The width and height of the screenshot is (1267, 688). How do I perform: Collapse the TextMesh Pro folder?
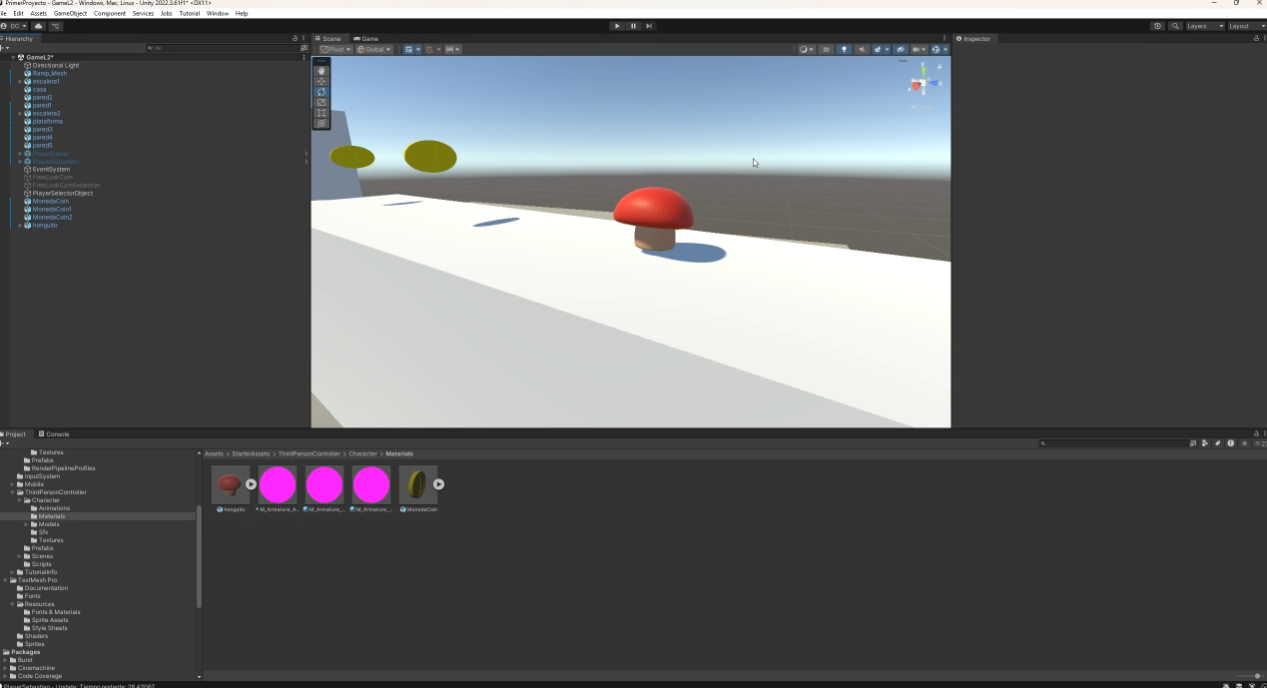[x=6, y=580]
